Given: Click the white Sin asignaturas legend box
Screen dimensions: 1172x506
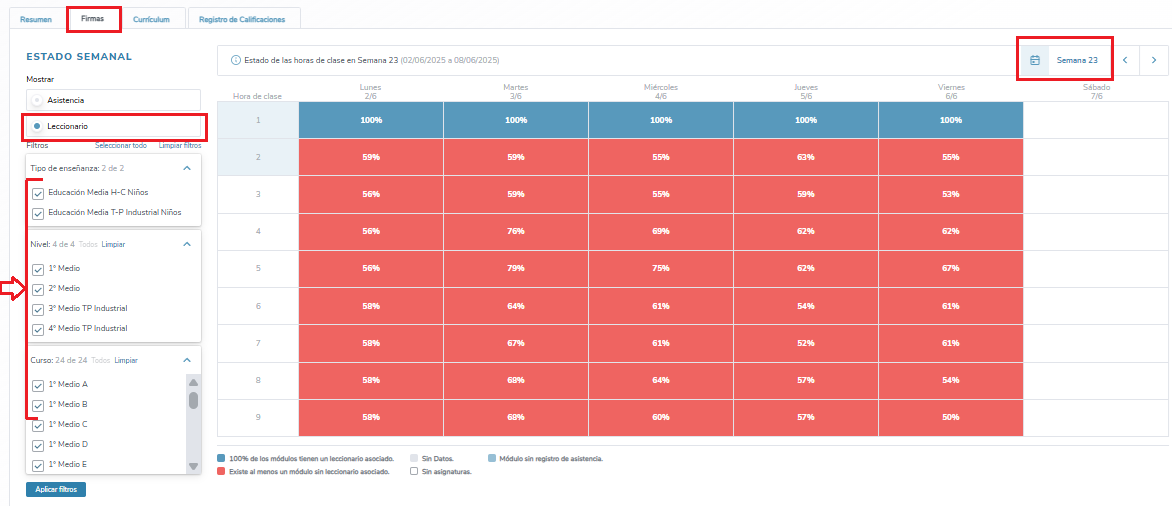Looking at the screenshot, I should 414,472.
